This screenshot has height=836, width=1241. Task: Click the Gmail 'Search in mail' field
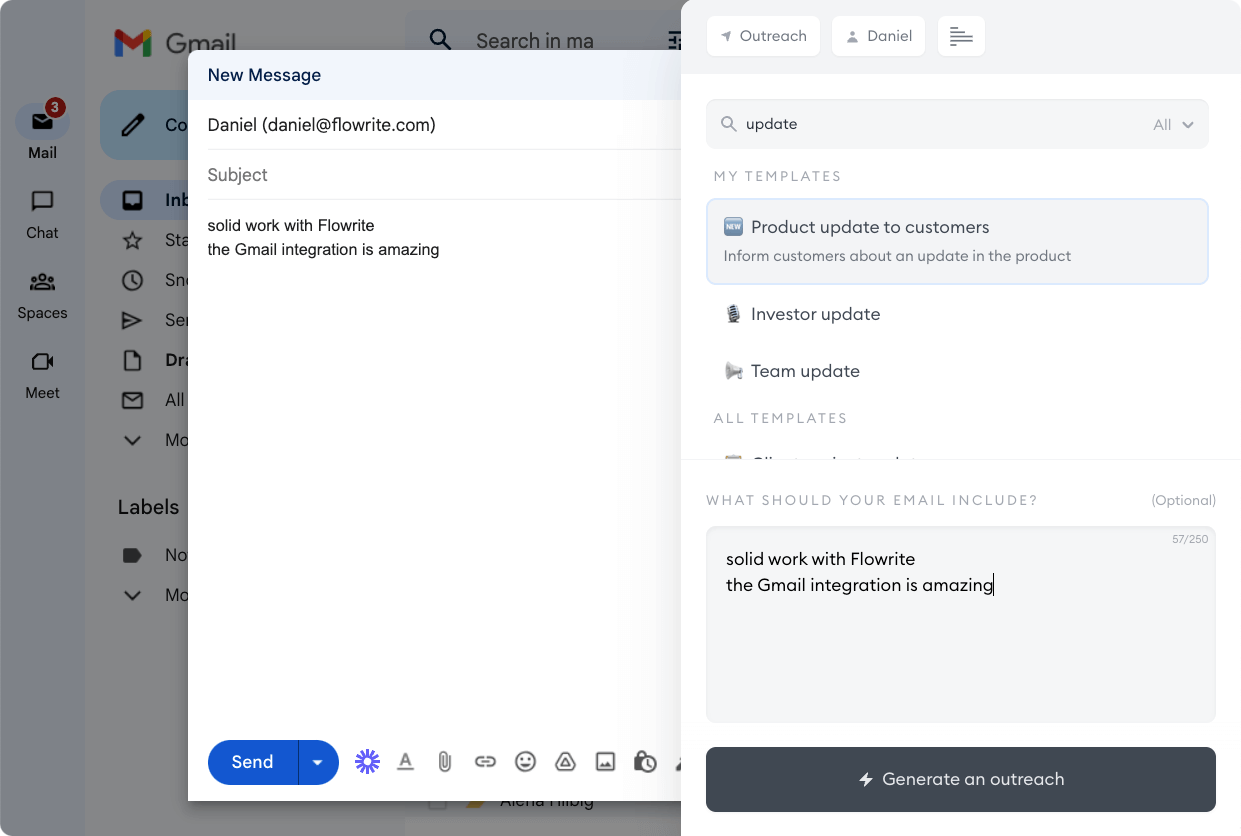click(x=535, y=41)
